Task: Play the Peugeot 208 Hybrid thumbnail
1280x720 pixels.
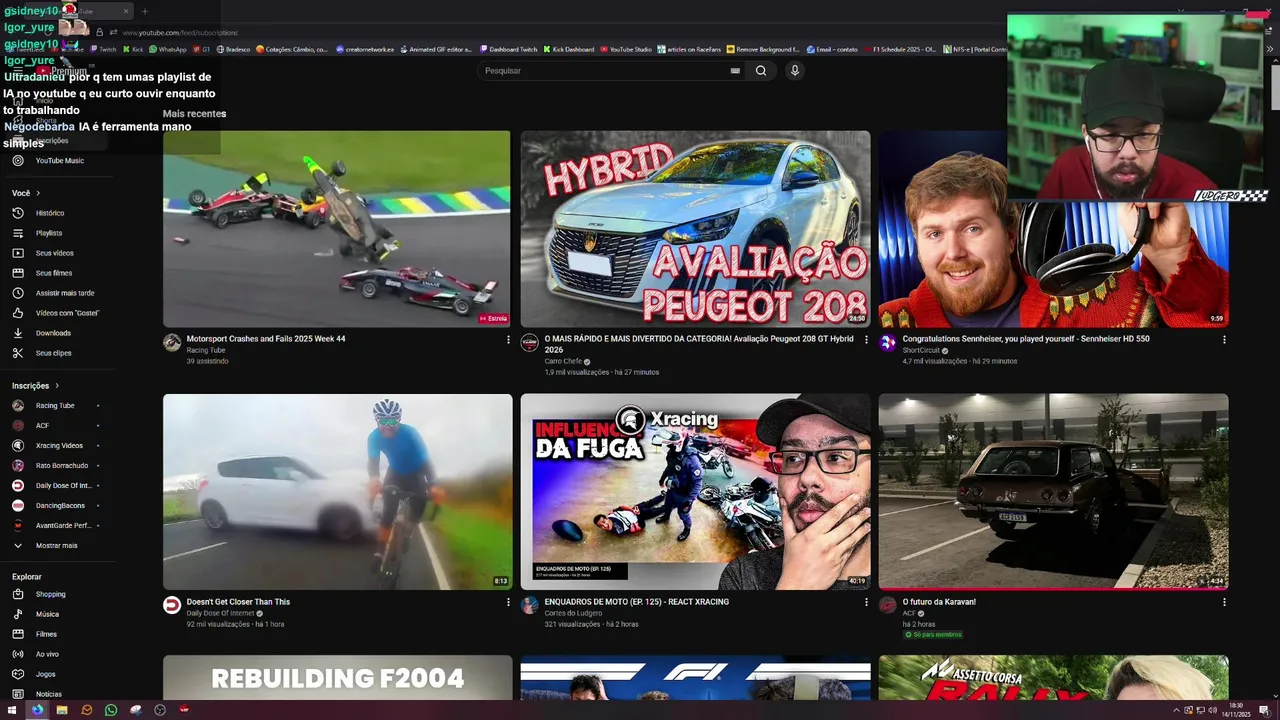Action: click(x=695, y=228)
